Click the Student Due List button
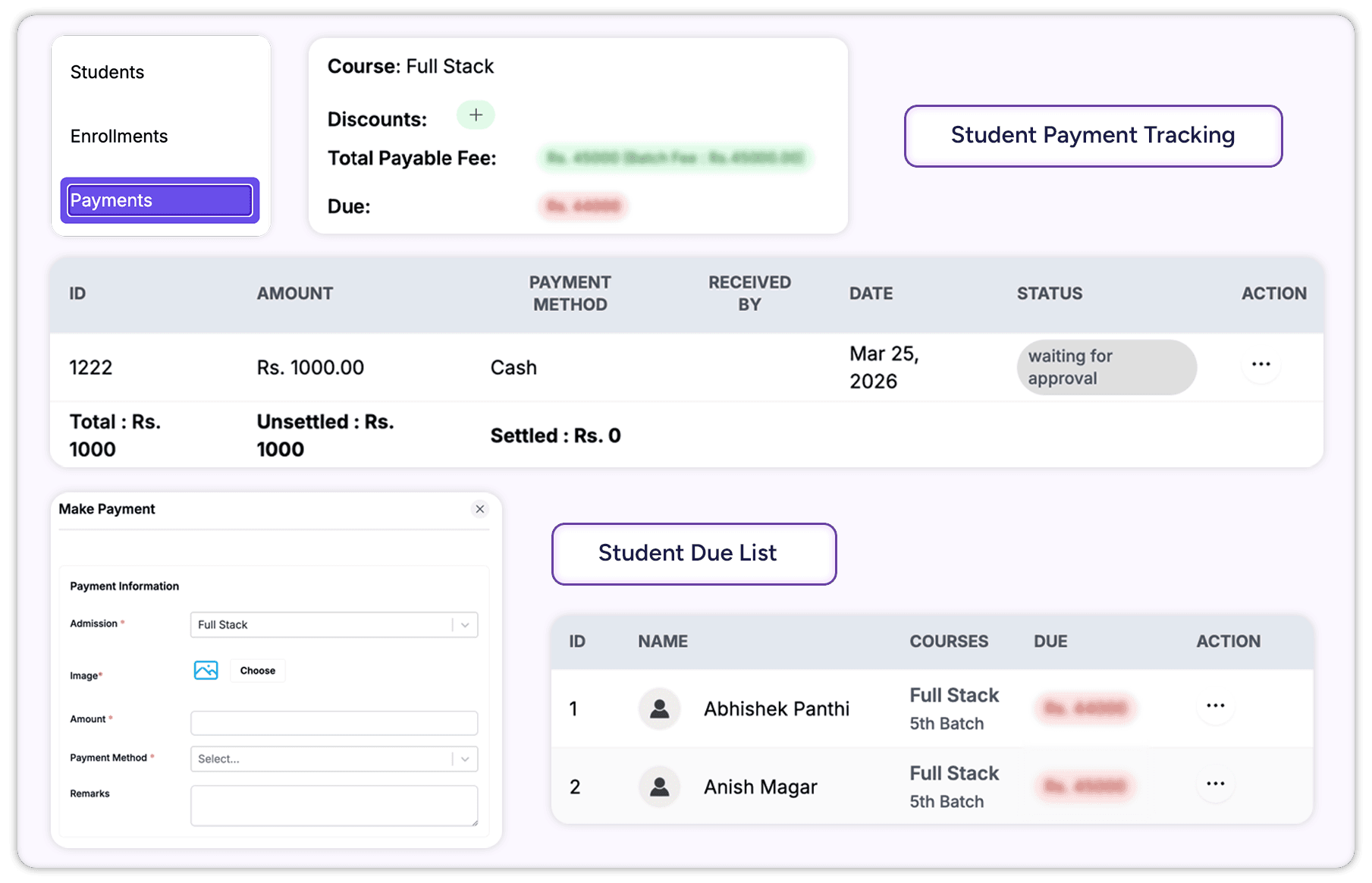 [693, 554]
